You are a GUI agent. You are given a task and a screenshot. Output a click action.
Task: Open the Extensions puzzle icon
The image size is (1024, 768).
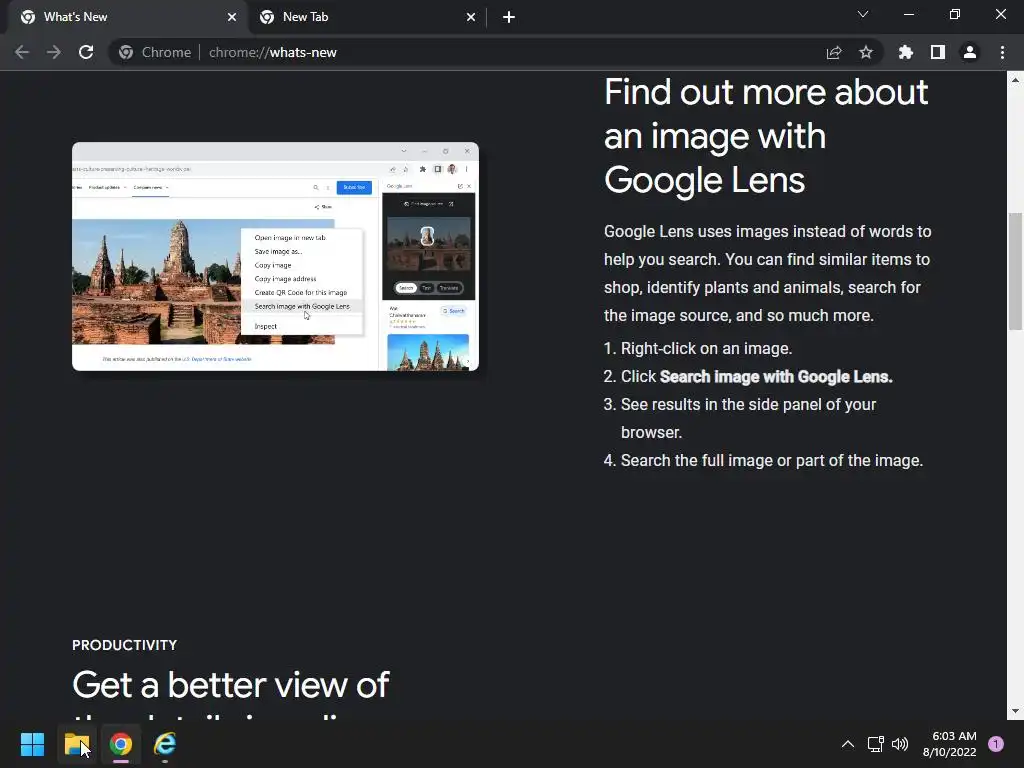pyautogui.click(x=905, y=52)
